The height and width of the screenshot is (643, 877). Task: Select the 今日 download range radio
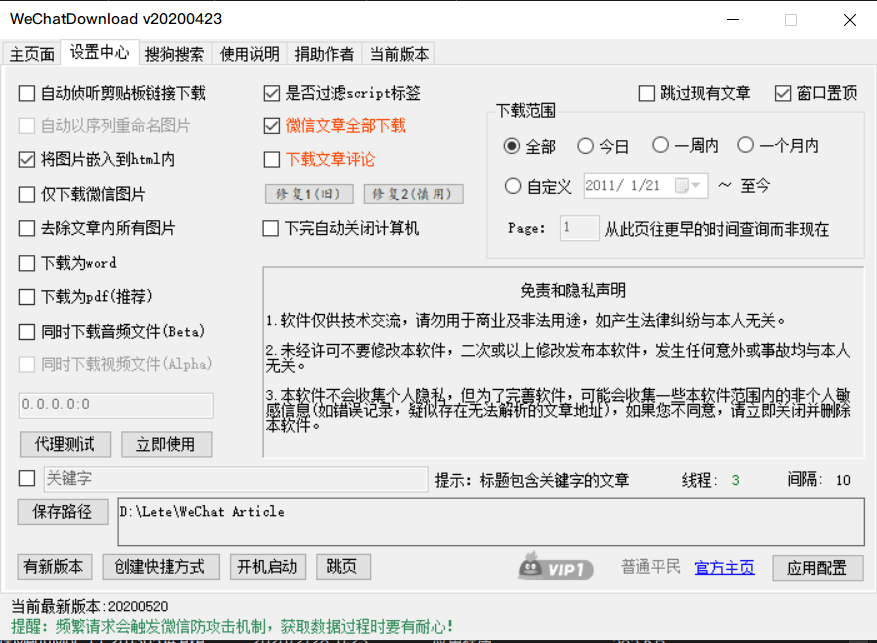tap(586, 146)
